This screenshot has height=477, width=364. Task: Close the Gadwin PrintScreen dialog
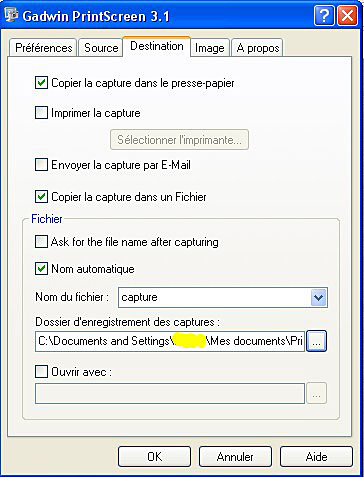tap(347, 16)
